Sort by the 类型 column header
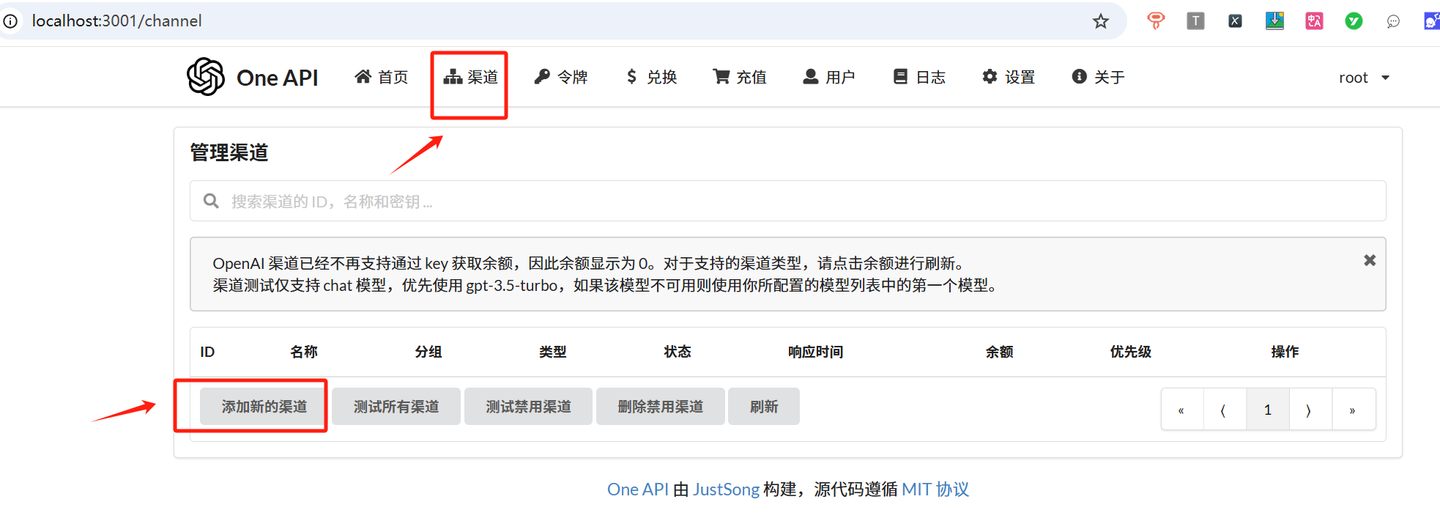Screen dimensions: 1440x532 tap(553, 352)
